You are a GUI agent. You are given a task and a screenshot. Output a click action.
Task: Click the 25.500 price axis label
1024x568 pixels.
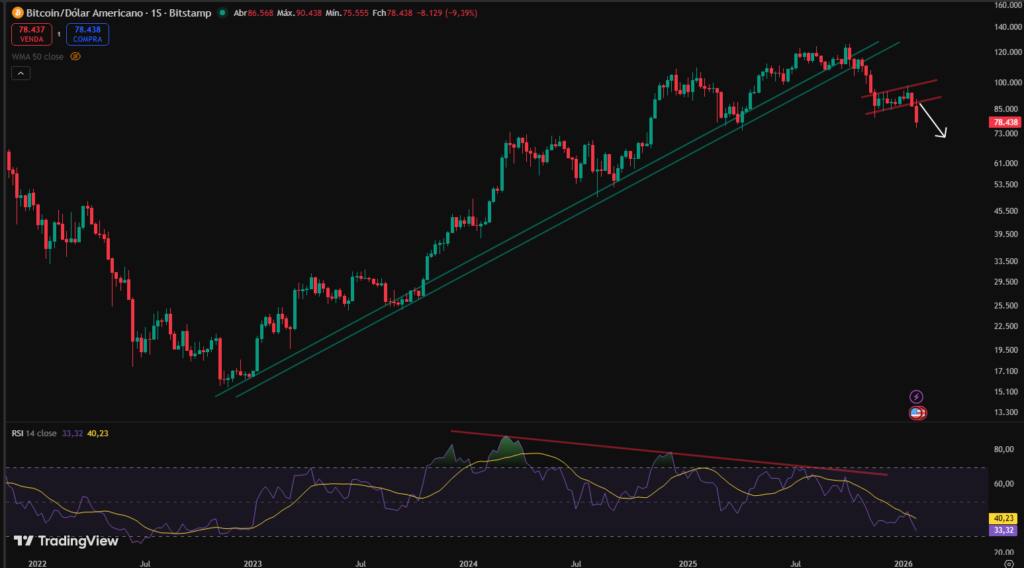click(x=1006, y=306)
